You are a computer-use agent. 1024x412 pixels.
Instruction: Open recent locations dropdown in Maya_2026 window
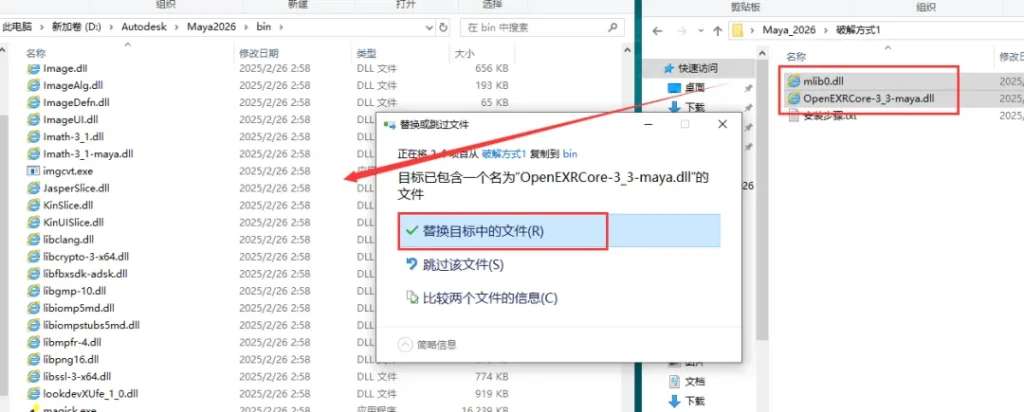click(x=695, y=28)
